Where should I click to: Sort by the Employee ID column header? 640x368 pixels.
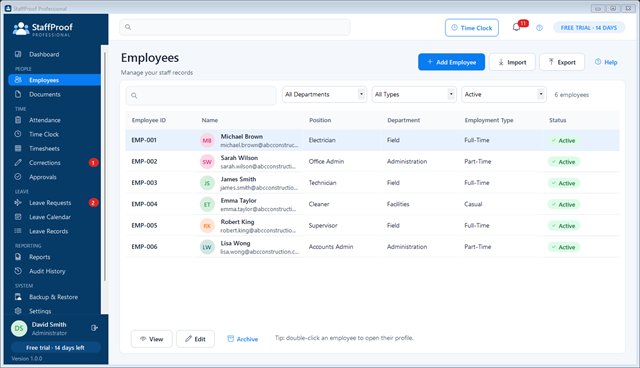(x=149, y=120)
